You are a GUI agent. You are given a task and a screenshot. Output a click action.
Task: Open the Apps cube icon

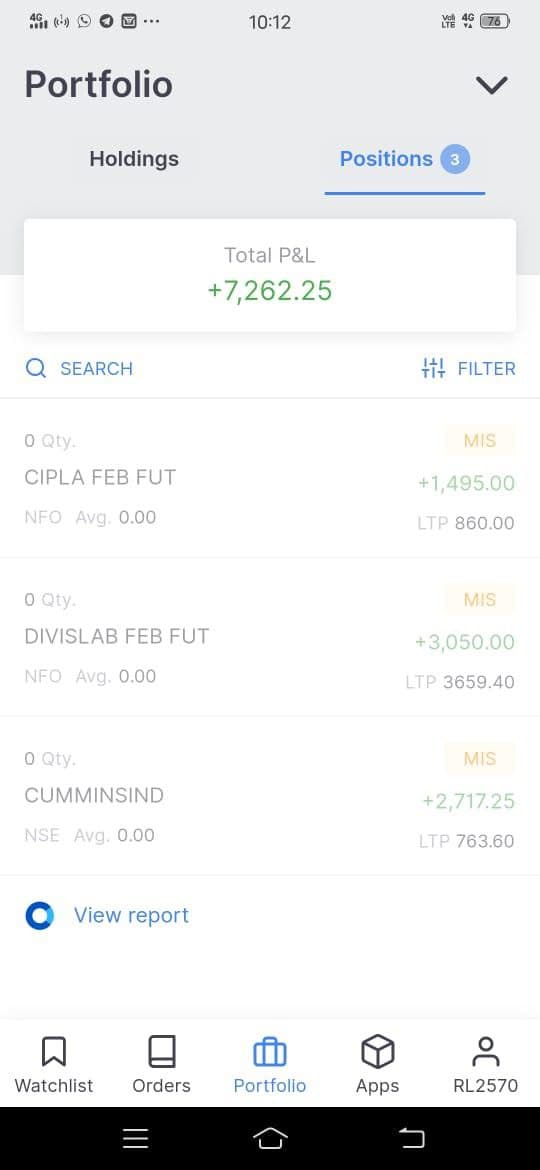click(x=377, y=1051)
